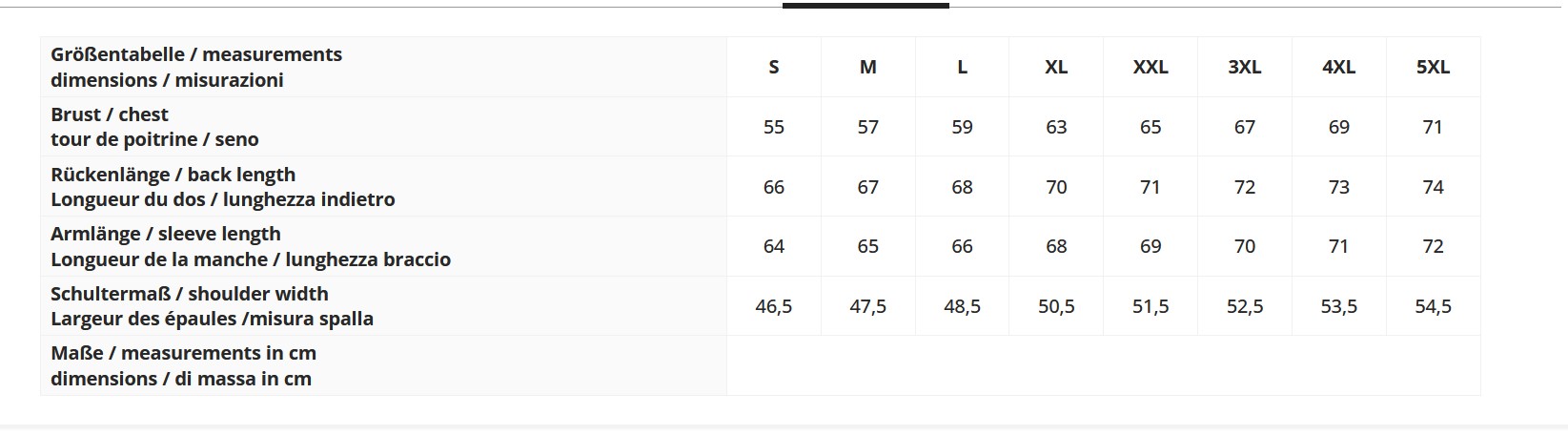Click the S size column header

[x=773, y=67]
